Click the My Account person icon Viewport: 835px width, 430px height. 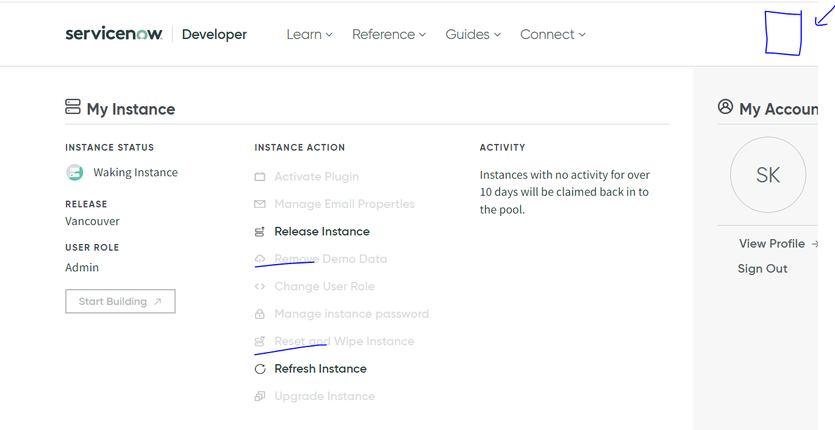pyautogui.click(x=725, y=107)
